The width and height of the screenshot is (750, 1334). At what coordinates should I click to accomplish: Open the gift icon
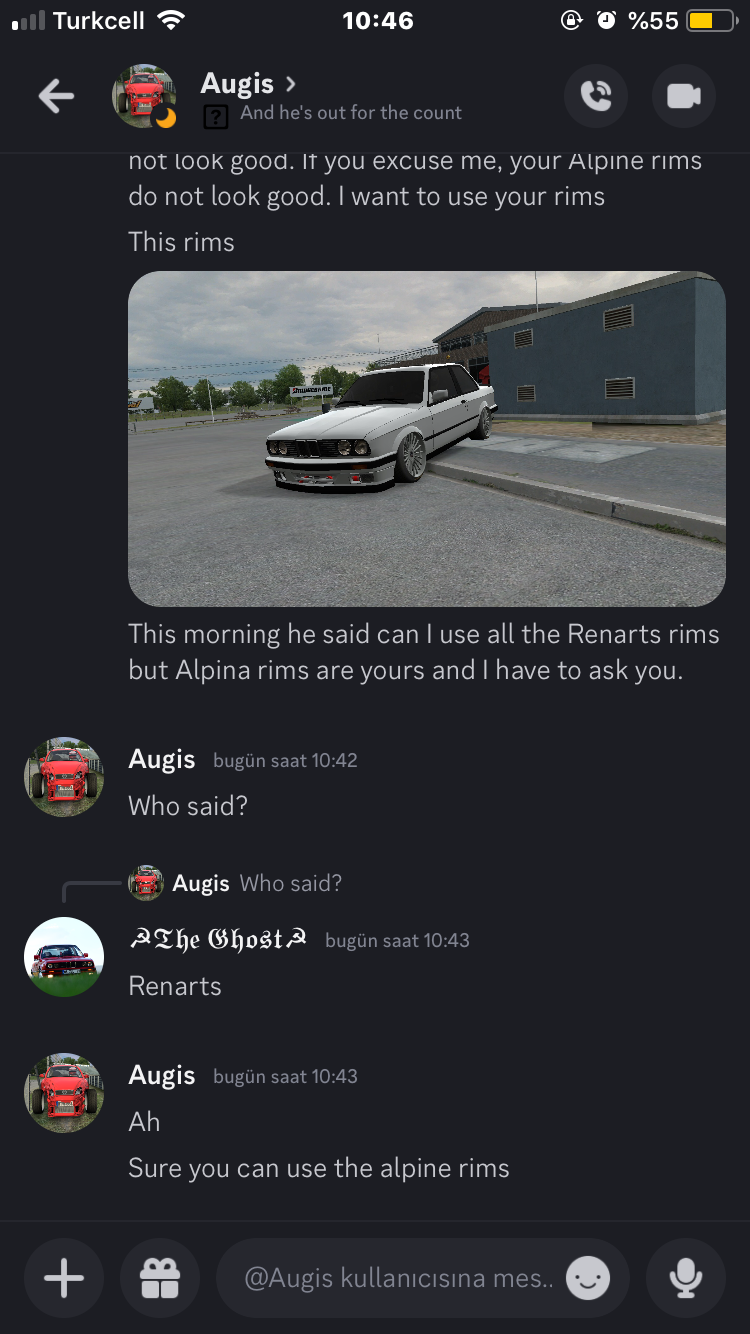pyautogui.click(x=160, y=1278)
